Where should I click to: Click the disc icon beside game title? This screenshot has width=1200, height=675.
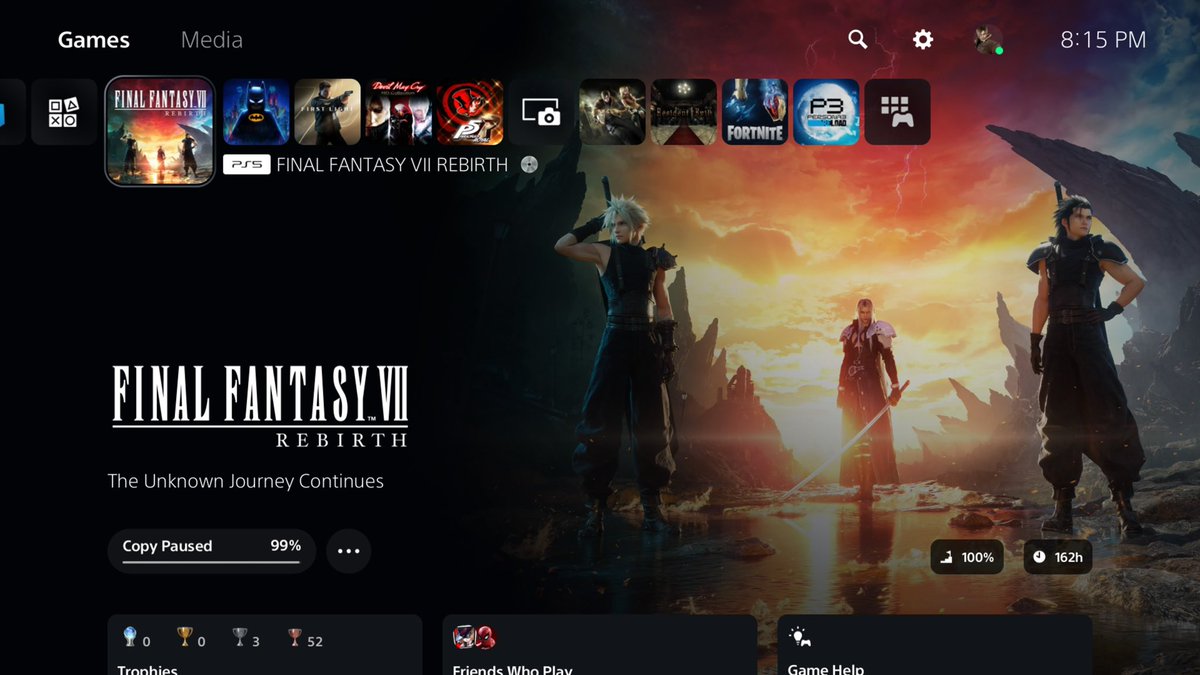pyautogui.click(x=529, y=165)
